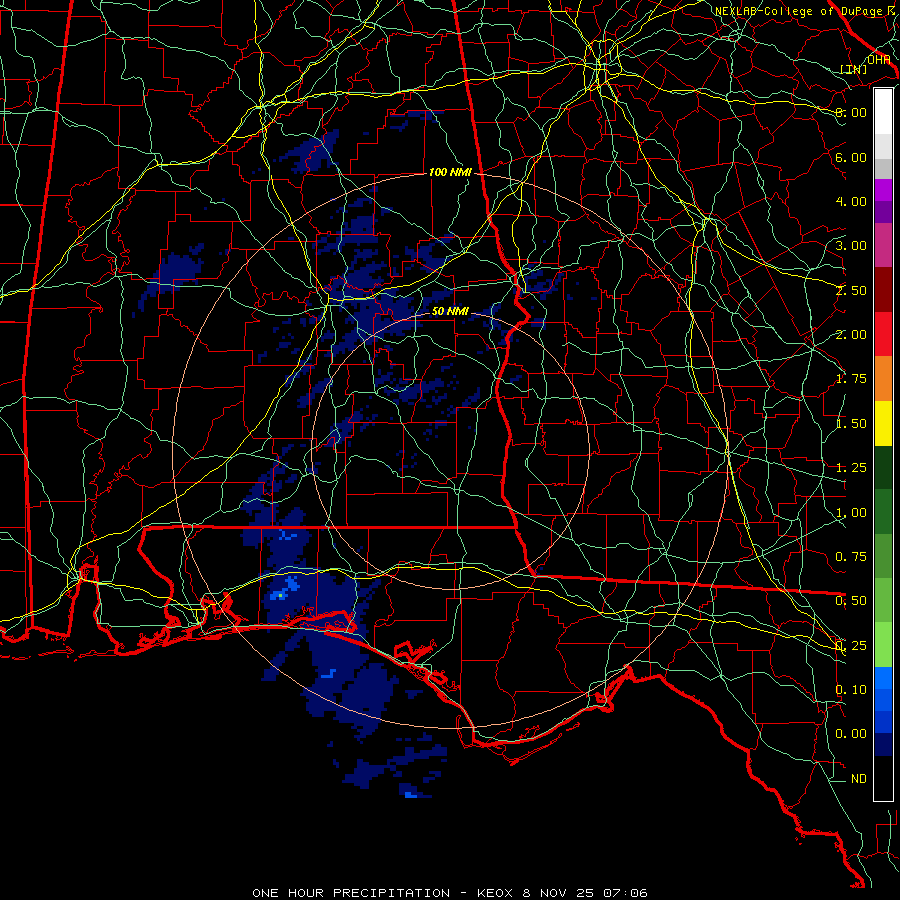Click the 3.00 legend value
Screen dimensions: 900x900
(851, 246)
